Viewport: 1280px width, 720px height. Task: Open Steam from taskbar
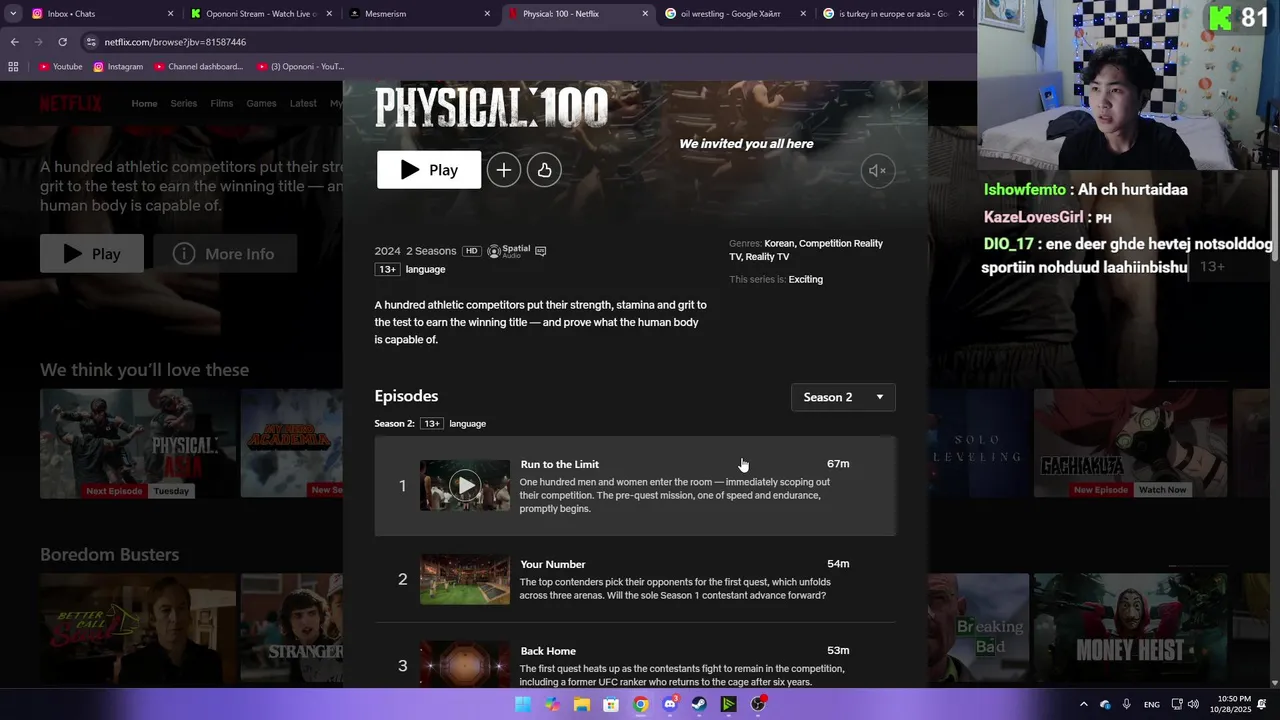699,704
